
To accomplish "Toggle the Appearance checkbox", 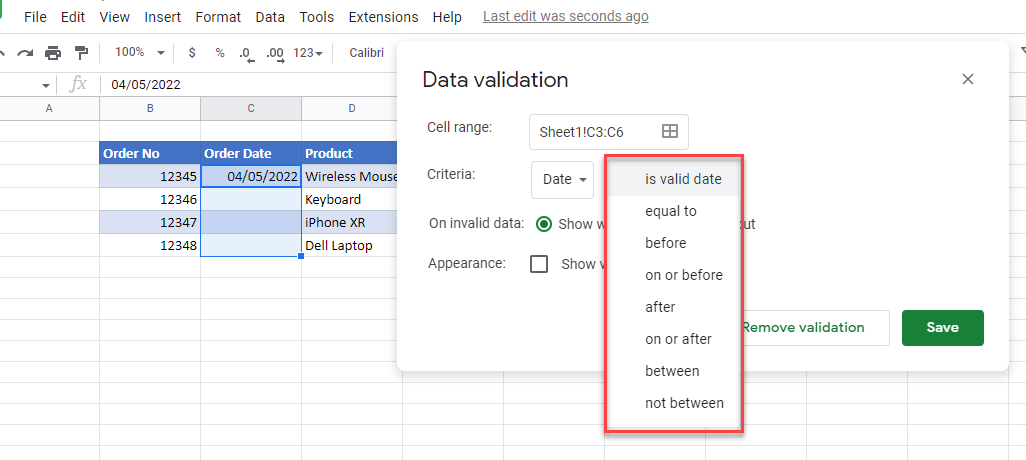I will [x=539, y=264].
